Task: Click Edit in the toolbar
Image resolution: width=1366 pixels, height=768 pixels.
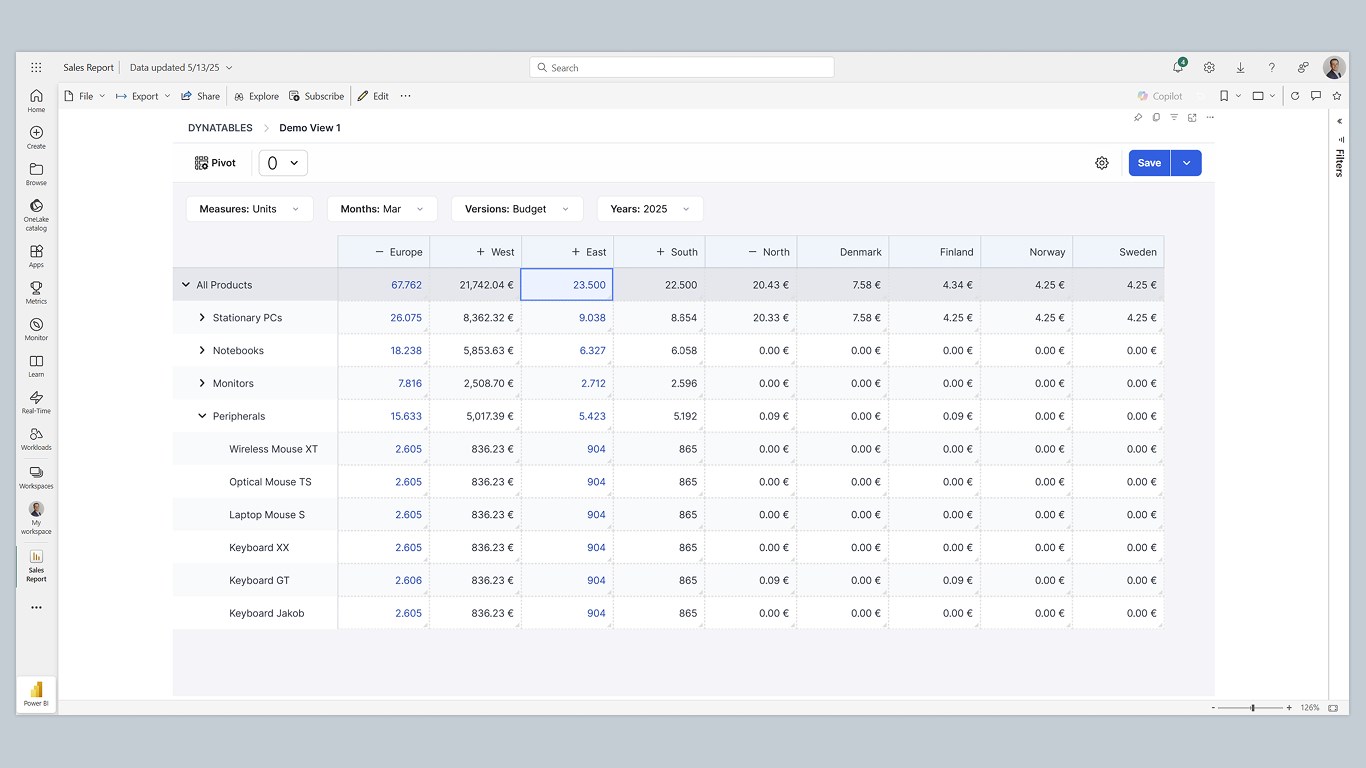Action: click(373, 96)
